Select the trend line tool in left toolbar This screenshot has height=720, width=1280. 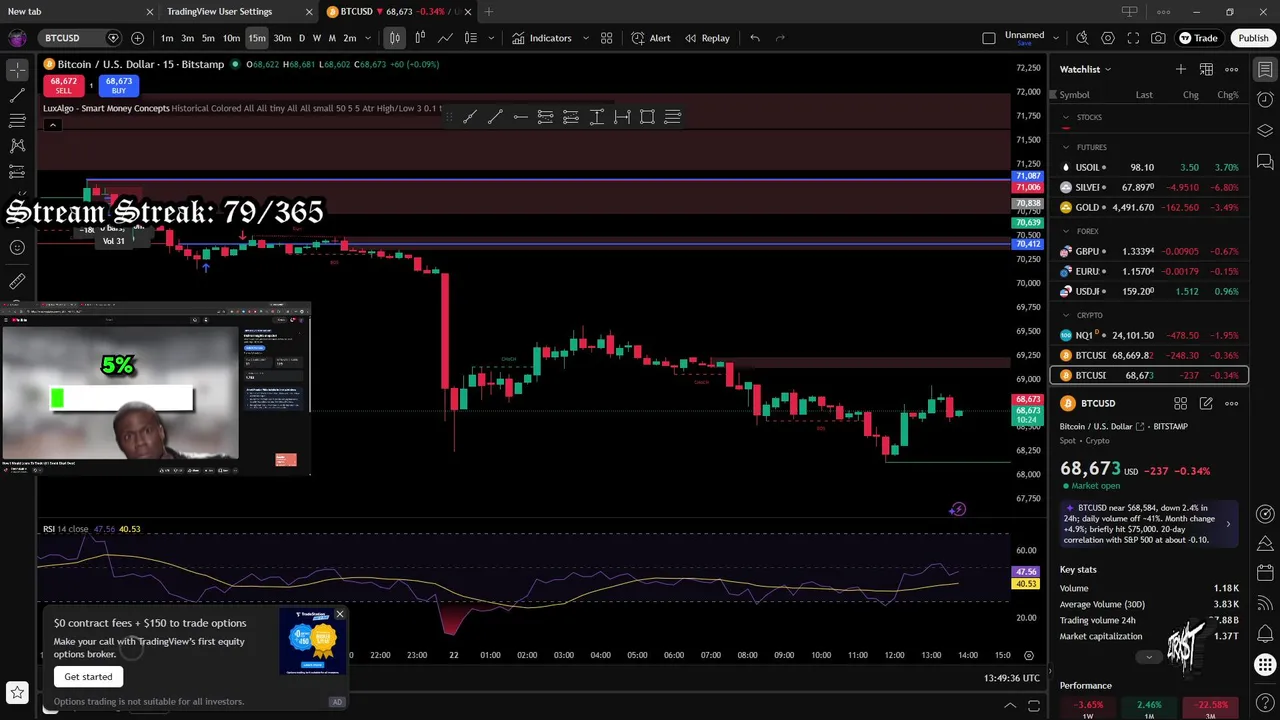[17, 96]
